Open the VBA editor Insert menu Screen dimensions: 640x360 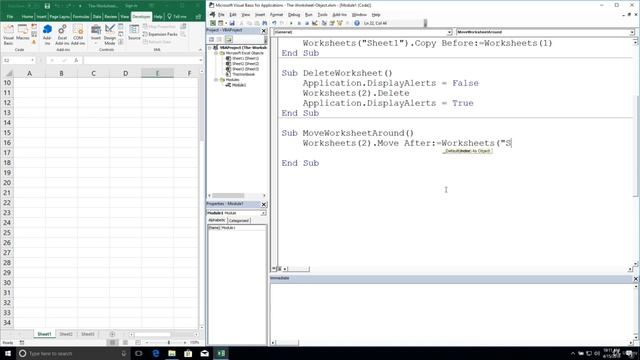pos(260,15)
